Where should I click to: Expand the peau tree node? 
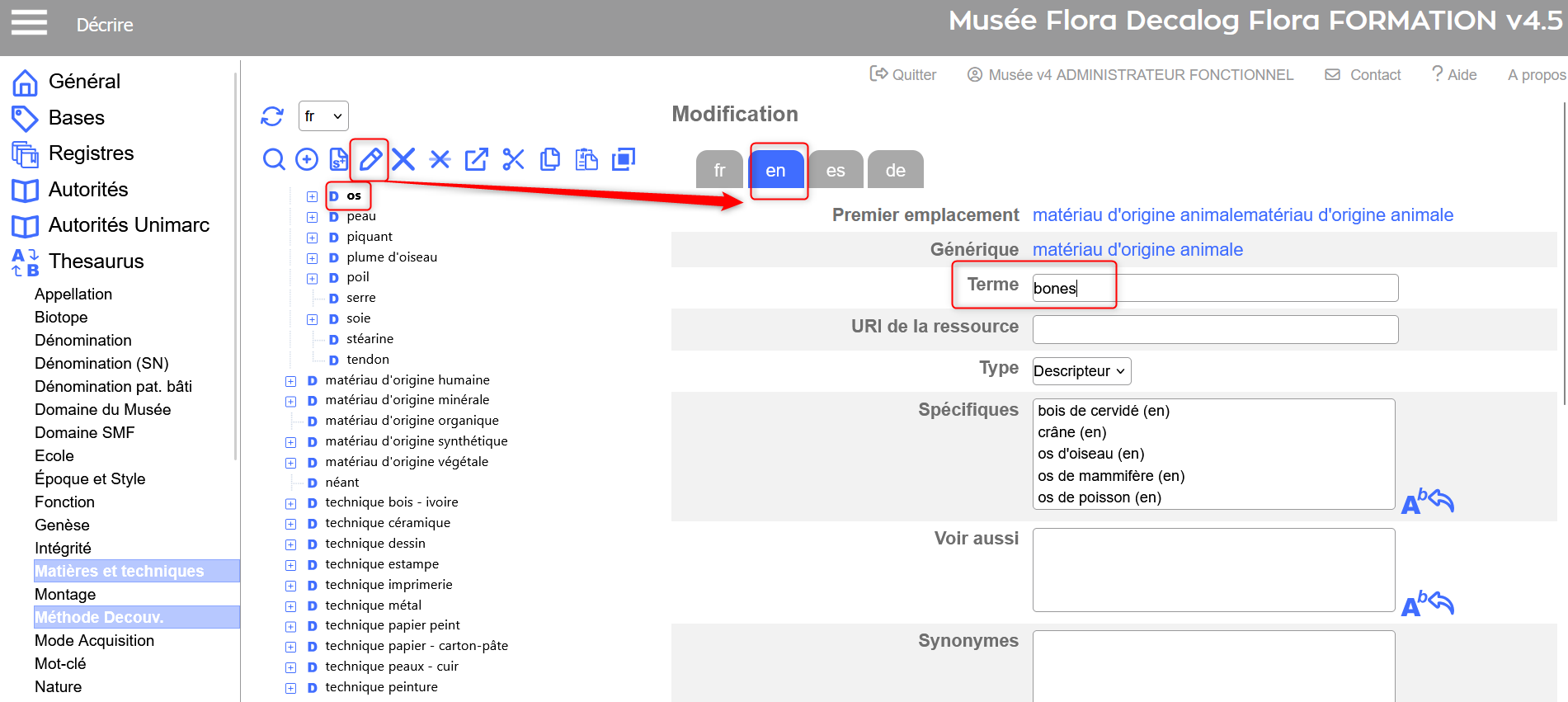pyautogui.click(x=312, y=217)
